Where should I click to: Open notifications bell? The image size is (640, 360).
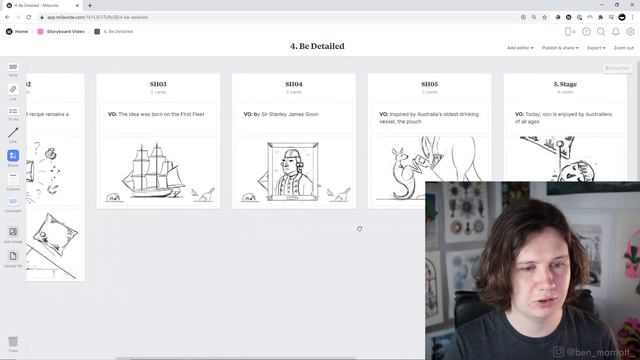point(616,31)
